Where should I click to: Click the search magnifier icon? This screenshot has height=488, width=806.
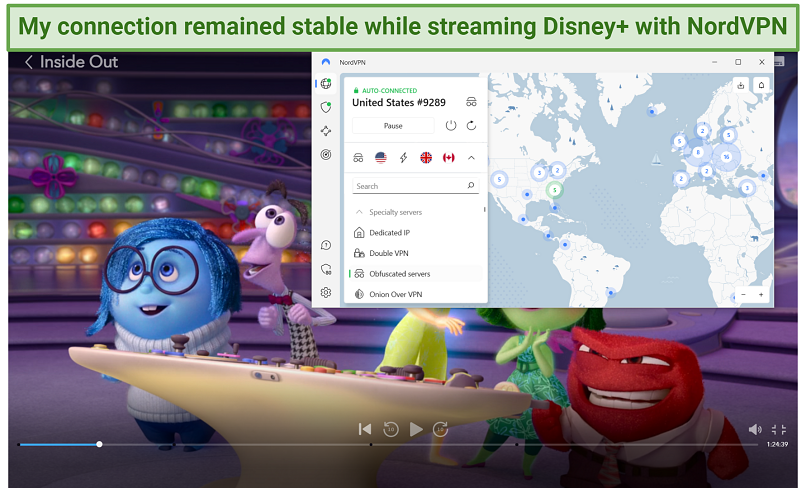click(471, 185)
